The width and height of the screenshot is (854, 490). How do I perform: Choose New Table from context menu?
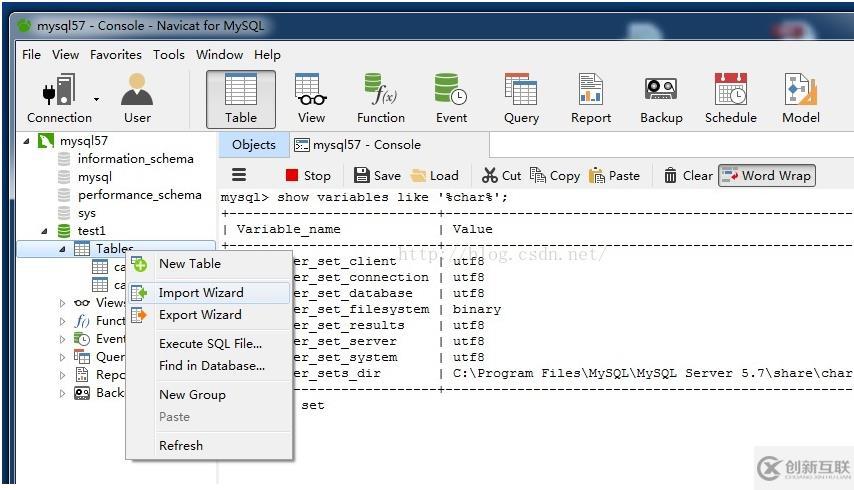[x=210, y=264]
